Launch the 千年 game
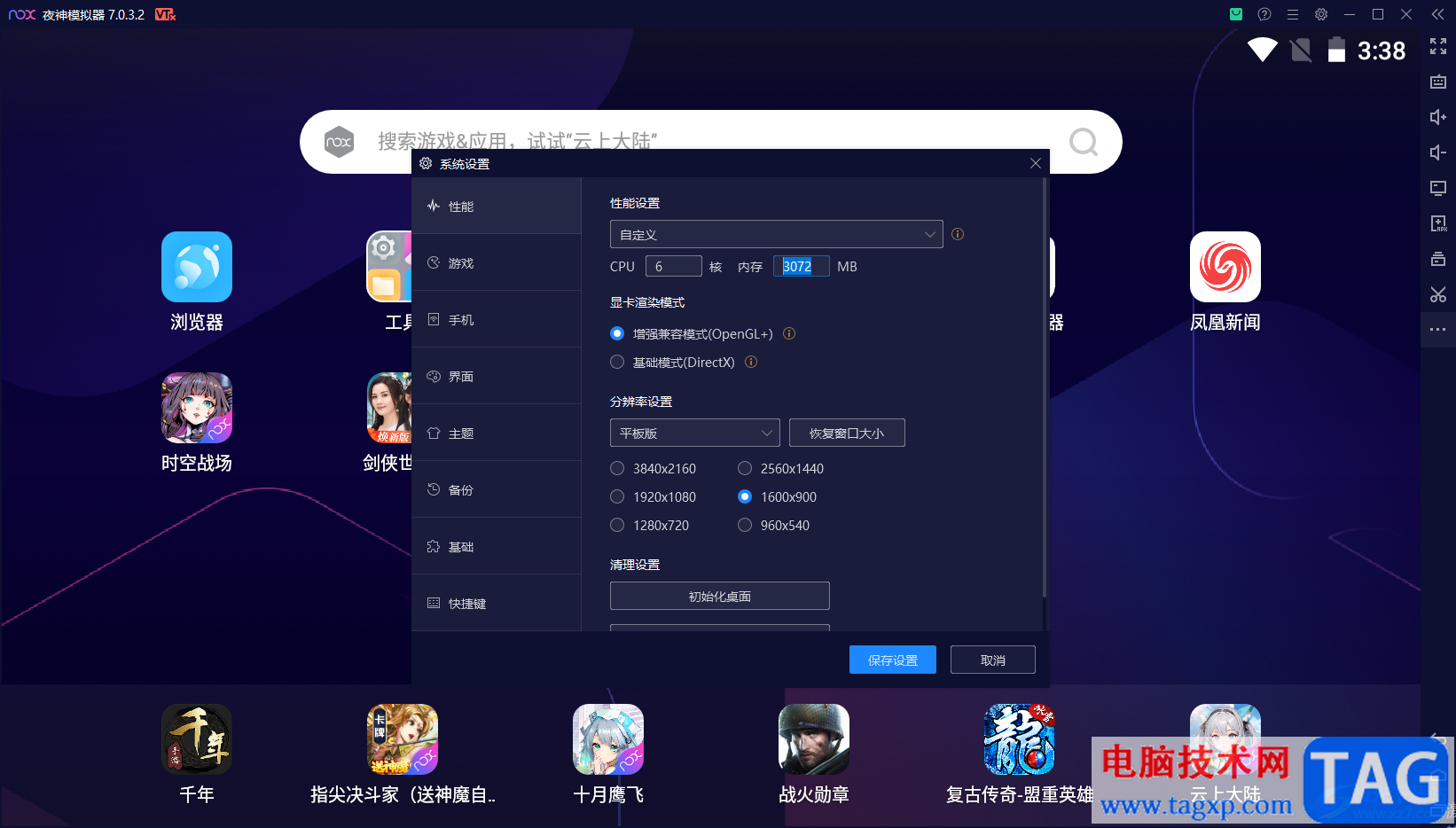1456x828 pixels. click(197, 739)
